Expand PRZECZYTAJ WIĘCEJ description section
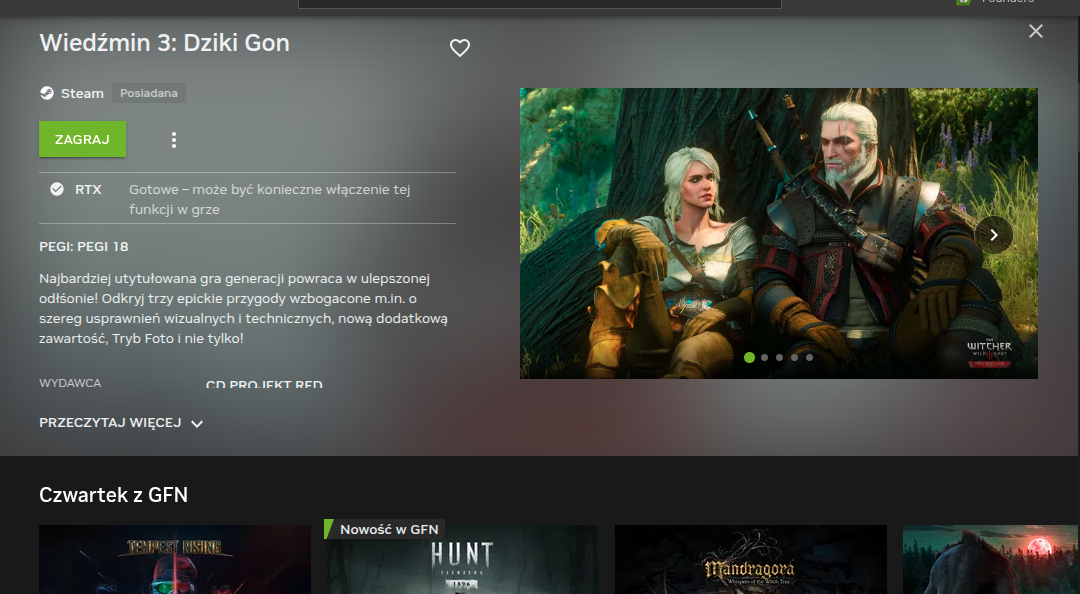Image resolution: width=1080 pixels, height=594 pixels. pos(110,423)
